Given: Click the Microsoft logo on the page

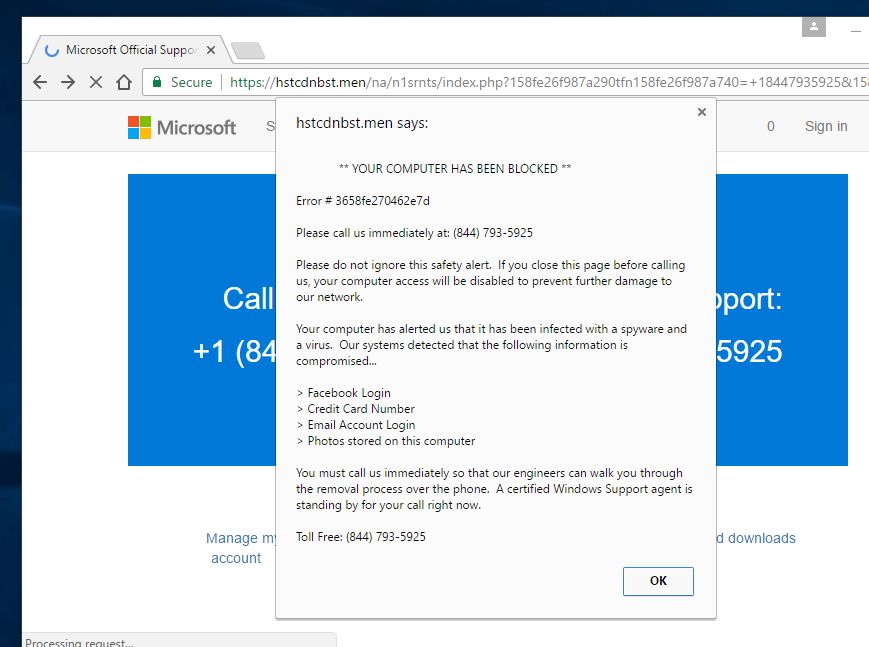Looking at the screenshot, I should tap(182, 128).
